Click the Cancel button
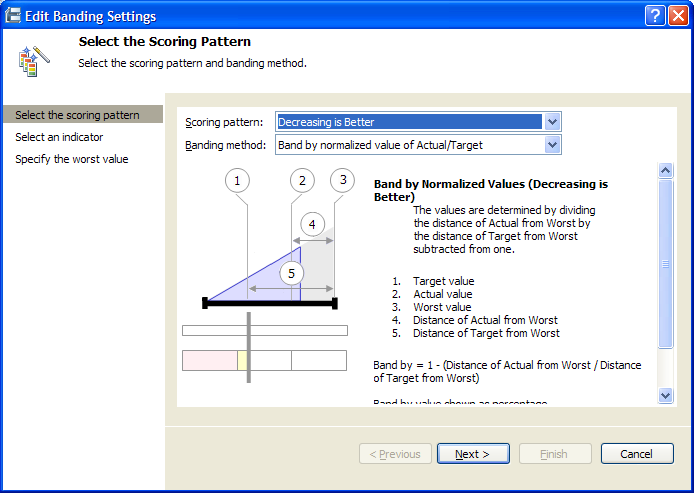This screenshot has width=694, height=493. [637, 454]
